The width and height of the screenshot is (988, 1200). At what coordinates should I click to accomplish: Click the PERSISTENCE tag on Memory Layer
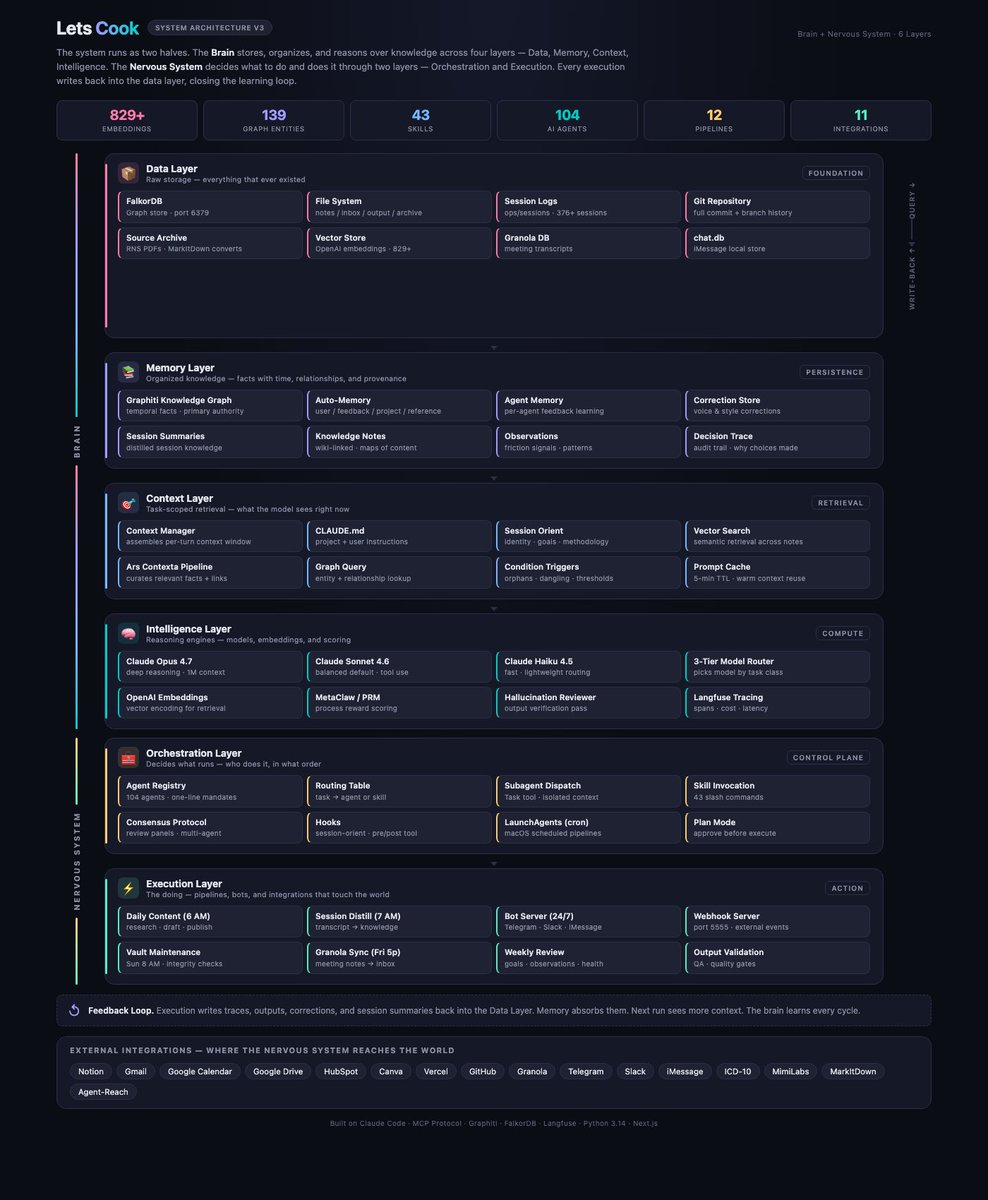pyautogui.click(x=834, y=372)
